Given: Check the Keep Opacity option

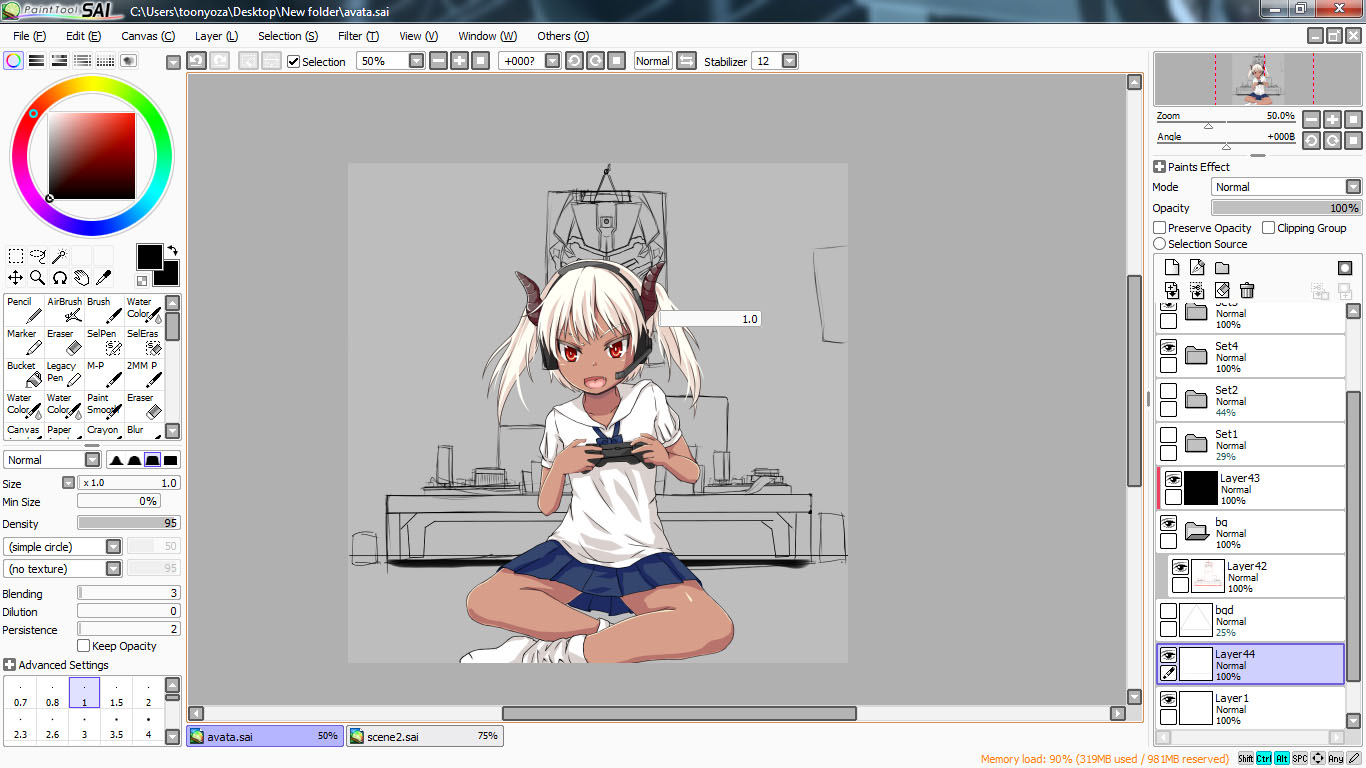Looking at the screenshot, I should (x=83, y=646).
